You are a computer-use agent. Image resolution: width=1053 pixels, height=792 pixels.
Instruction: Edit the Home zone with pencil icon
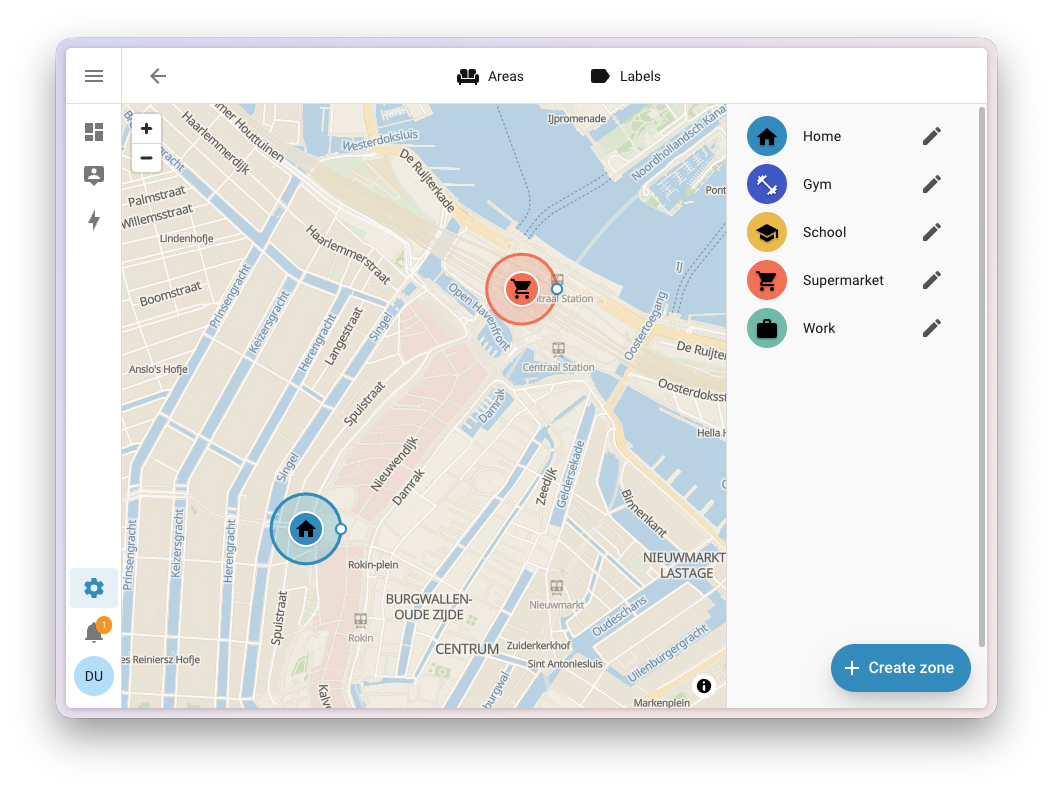(931, 136)
